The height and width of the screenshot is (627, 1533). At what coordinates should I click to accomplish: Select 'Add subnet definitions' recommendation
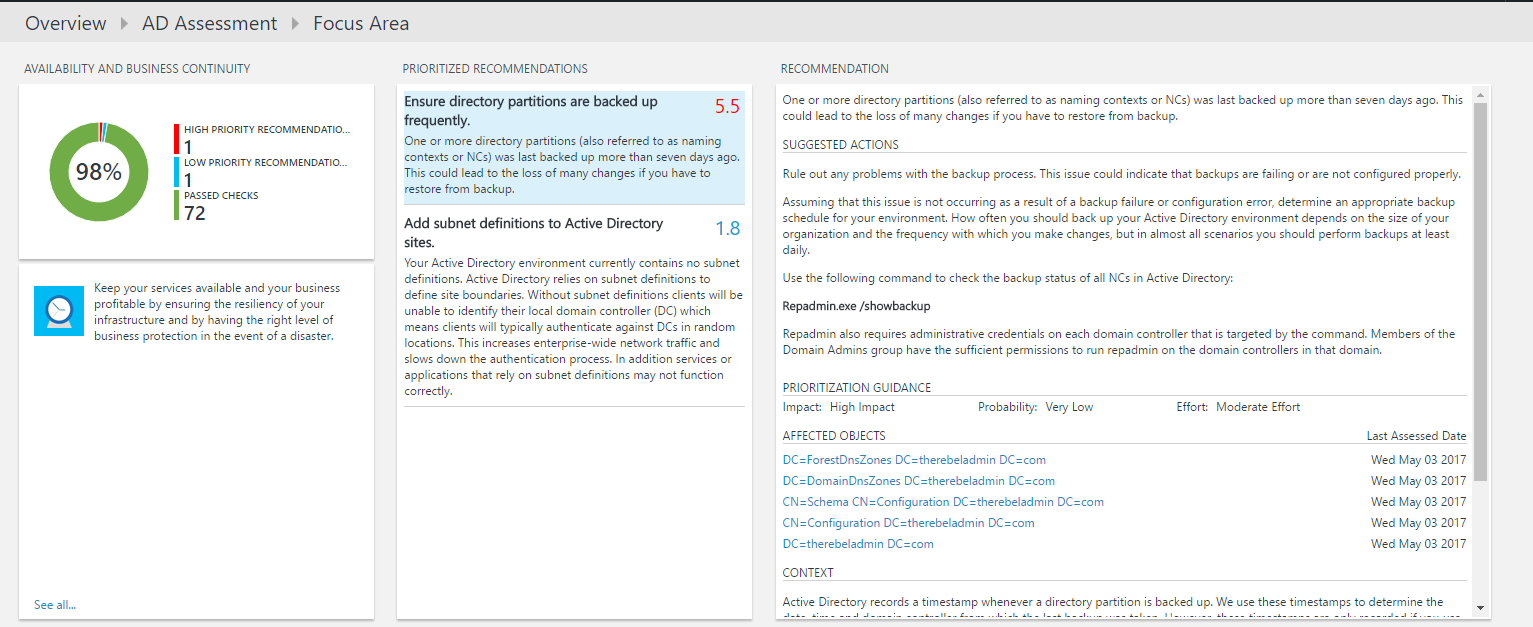pos(573,309)
